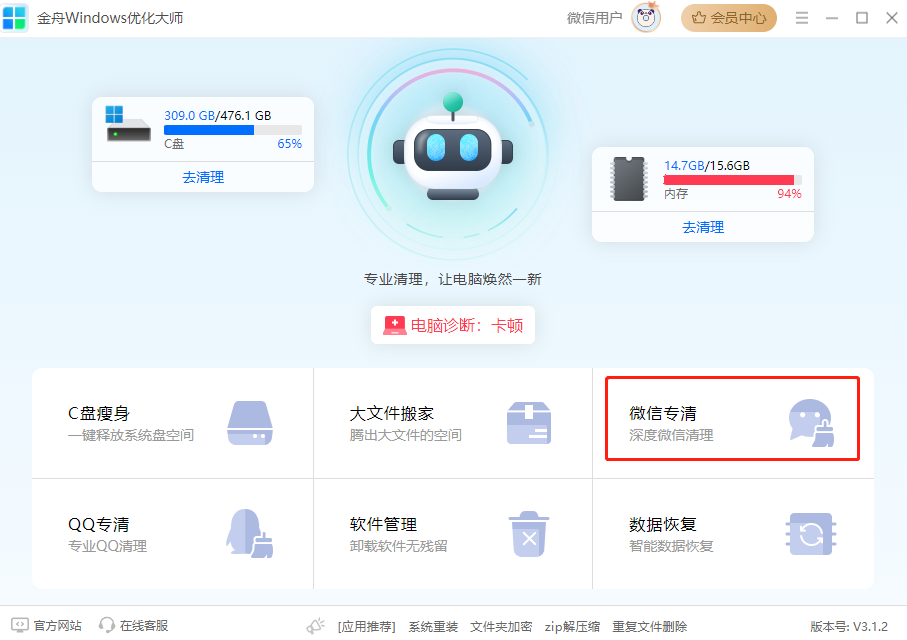Click slogan 专业清理，让电脑焕然一新
Image resolution: width=907 pixels, height=640 pixels.
click(x=452, y=279)
